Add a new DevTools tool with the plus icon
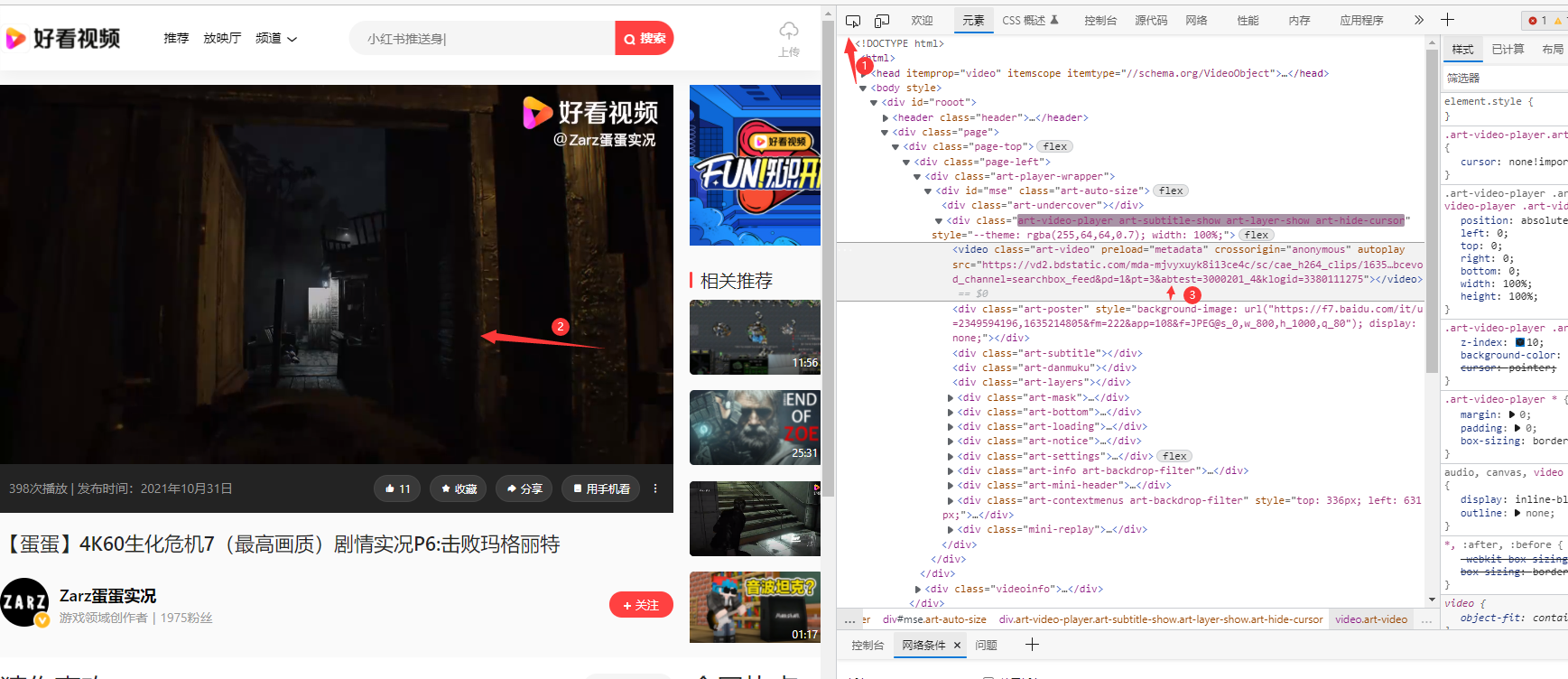The width and height of the screenshot is (1568, 679). pyautogui.click(x=1448, y=20)
